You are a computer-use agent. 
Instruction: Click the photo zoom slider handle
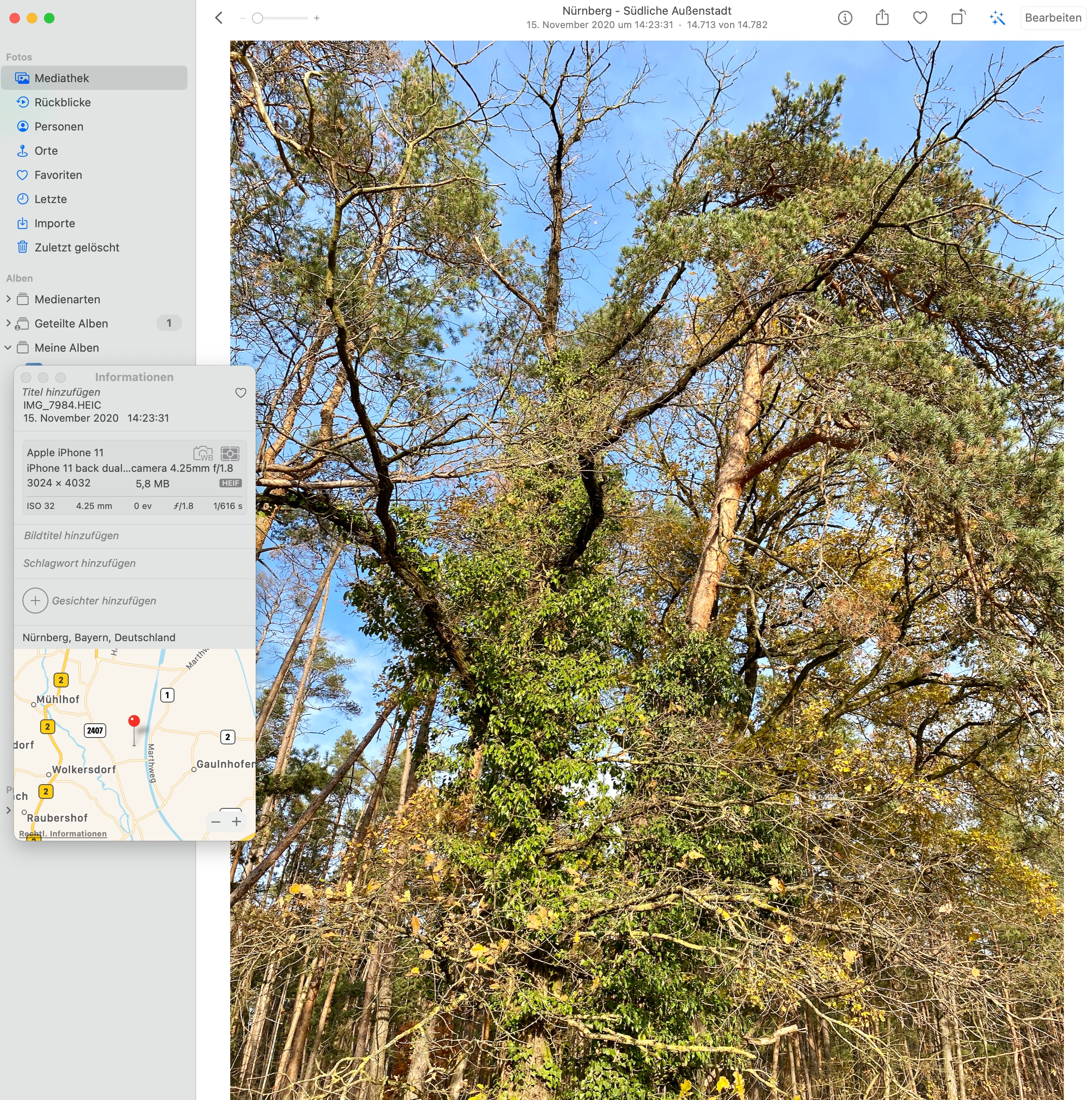(x=257, y=18)
